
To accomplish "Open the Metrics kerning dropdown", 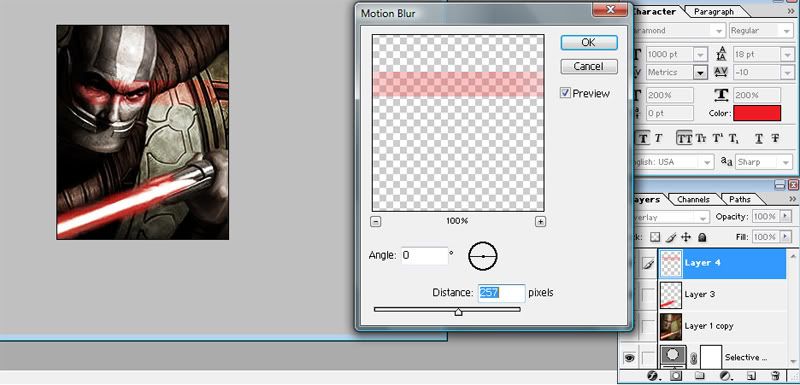I will (701, 72).
